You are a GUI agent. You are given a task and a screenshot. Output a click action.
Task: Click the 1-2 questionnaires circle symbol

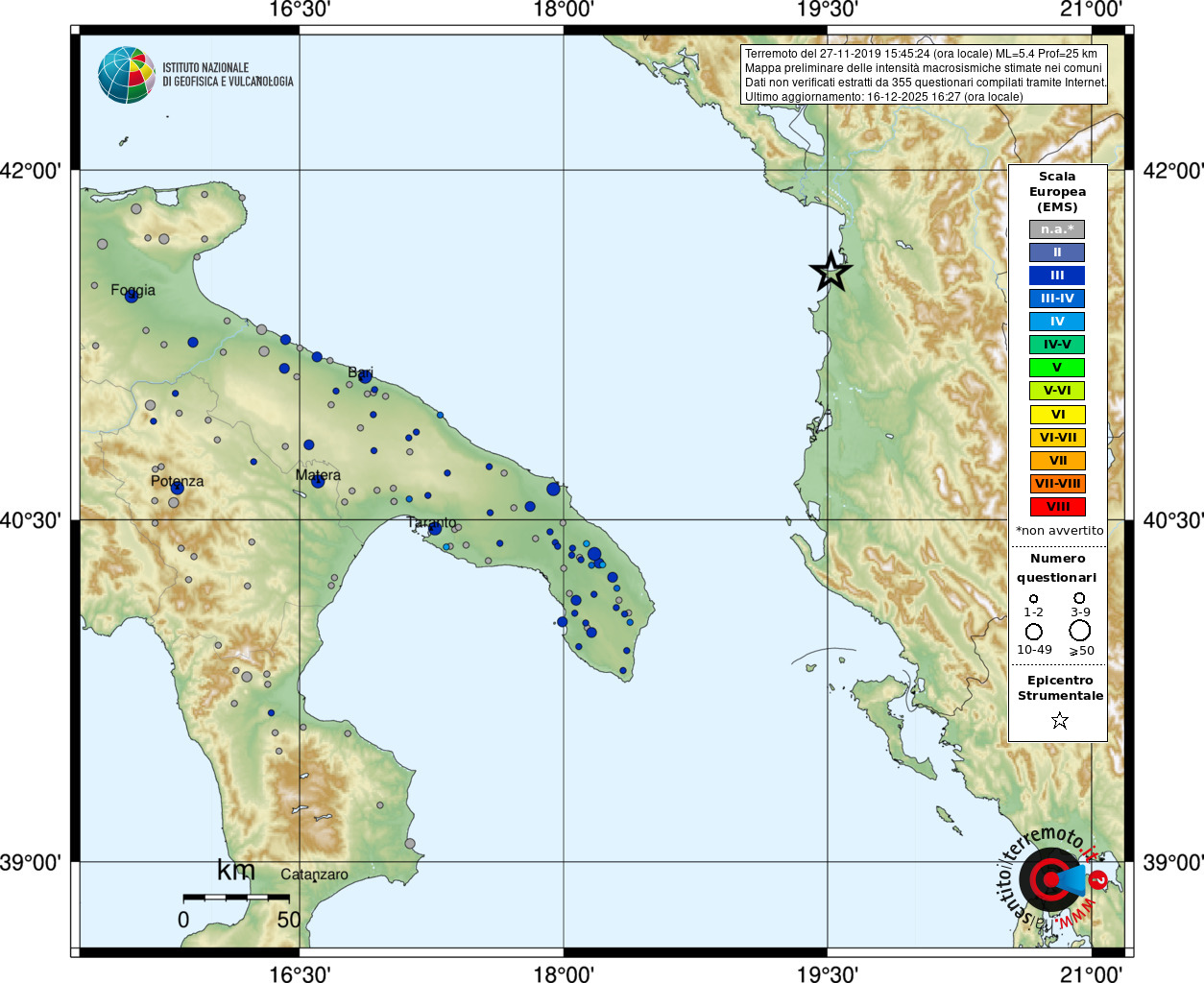coord(1033,598)
